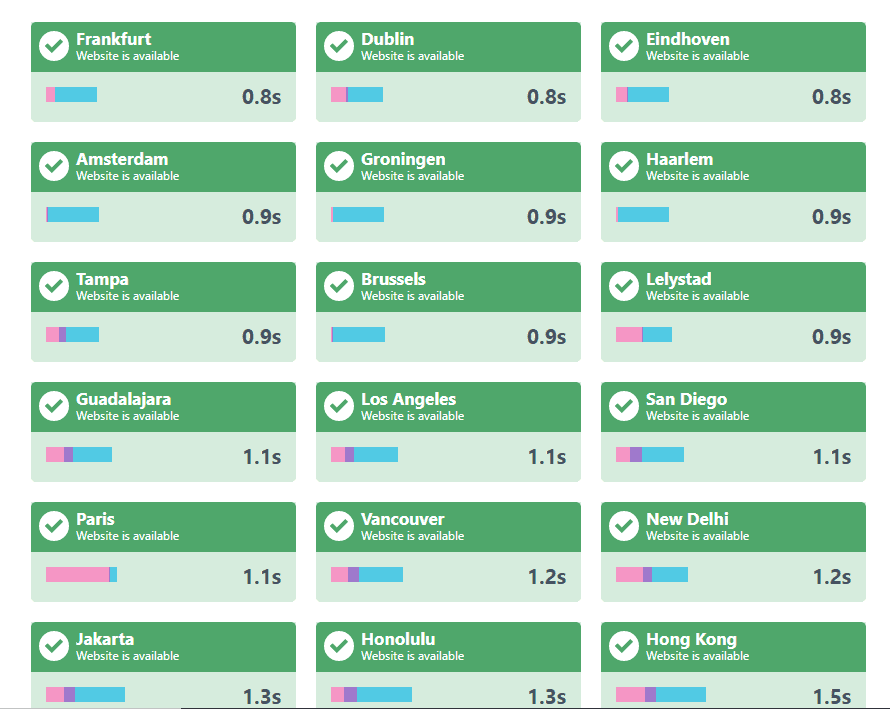
Task: Select the Jakarta response time bar
Action: pyautogui.click(x=85, y=695)
